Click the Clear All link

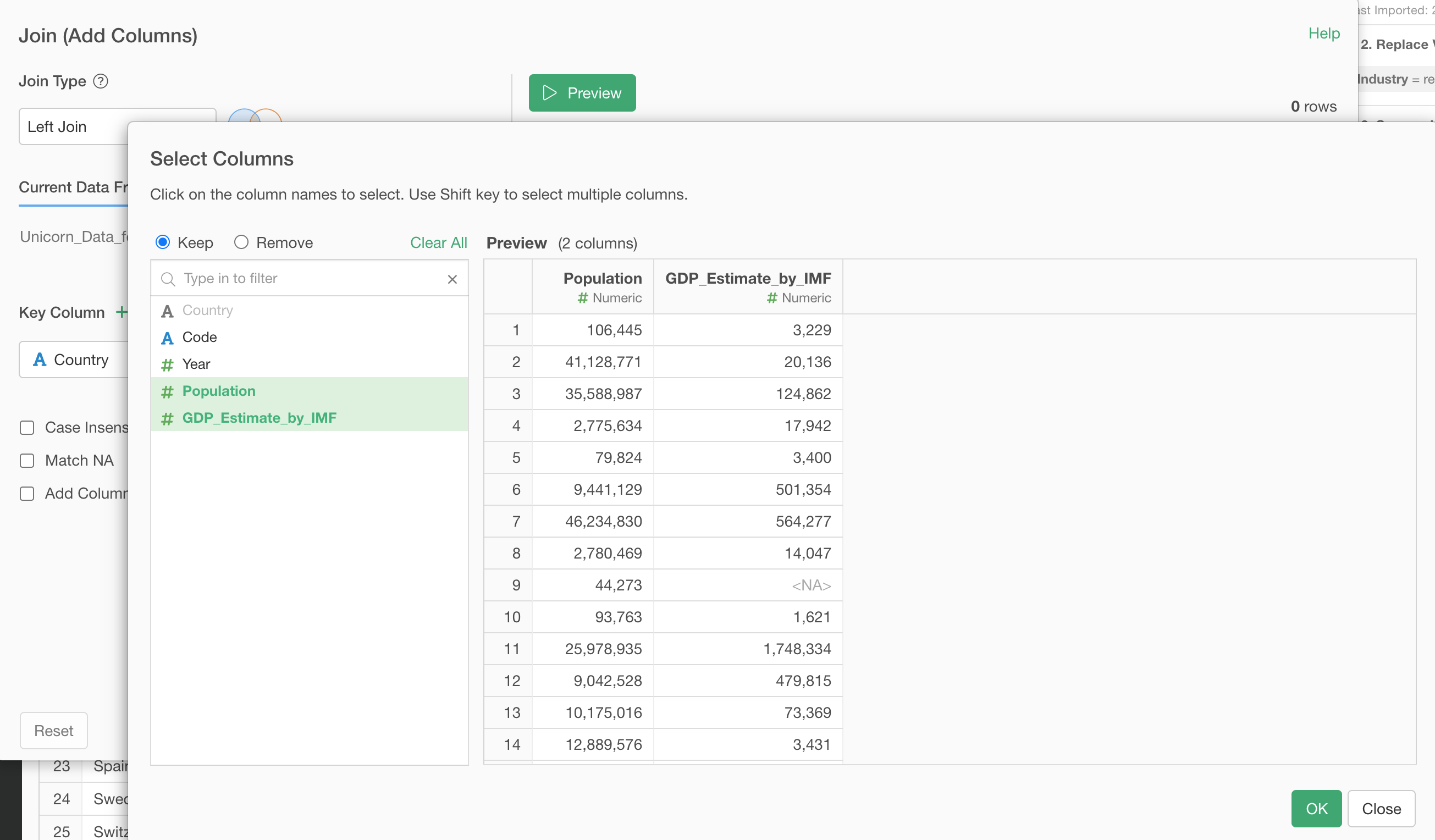tap(438, 242)
